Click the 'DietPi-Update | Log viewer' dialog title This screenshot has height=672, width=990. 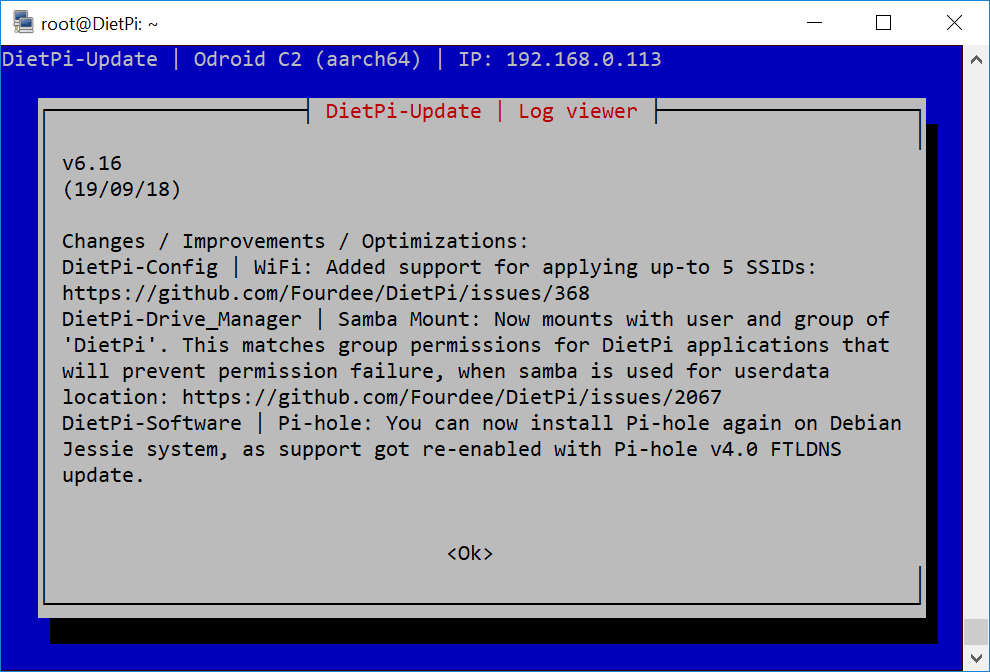click(x=481, y=111)
